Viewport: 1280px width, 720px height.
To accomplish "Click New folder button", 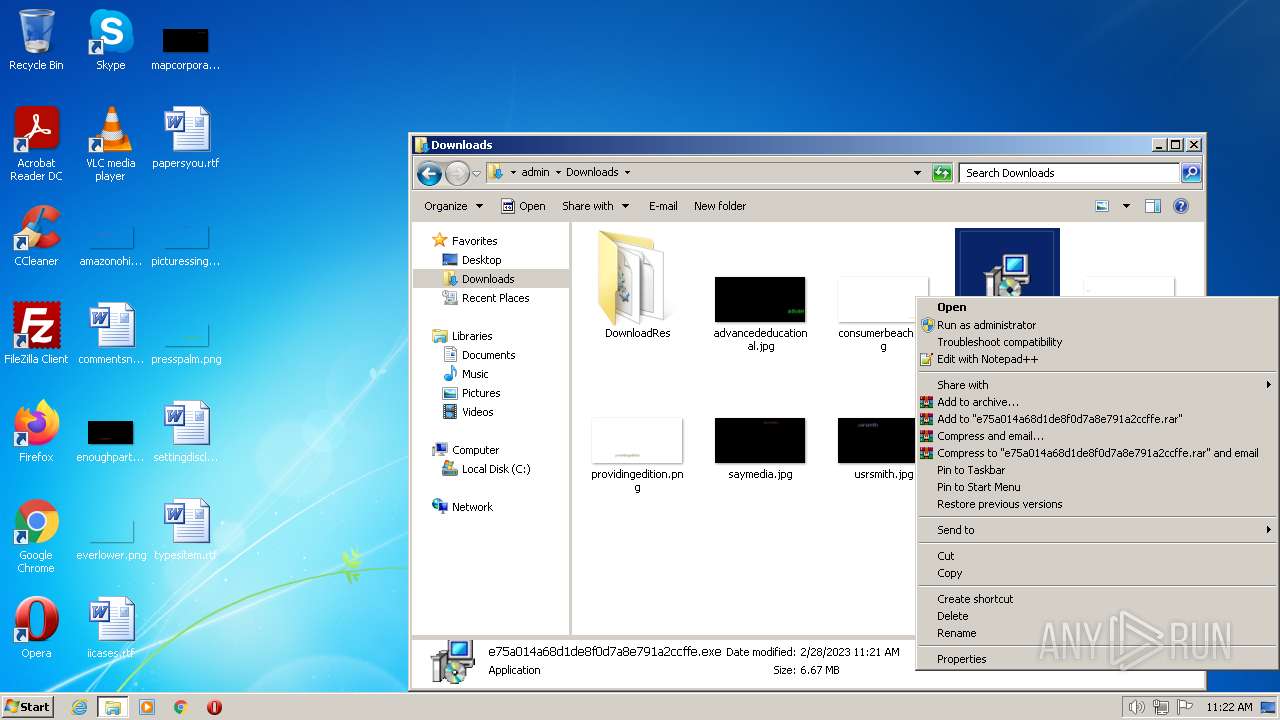I will pos(720,206).
